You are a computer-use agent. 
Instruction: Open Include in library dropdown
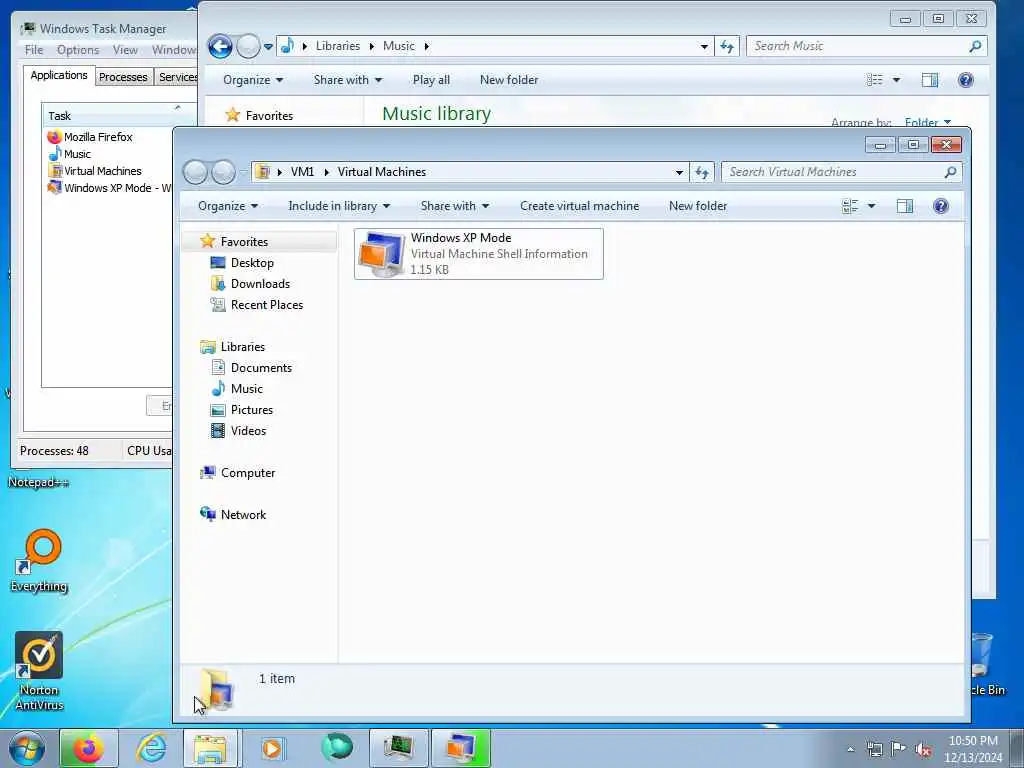tap(339, 206)
